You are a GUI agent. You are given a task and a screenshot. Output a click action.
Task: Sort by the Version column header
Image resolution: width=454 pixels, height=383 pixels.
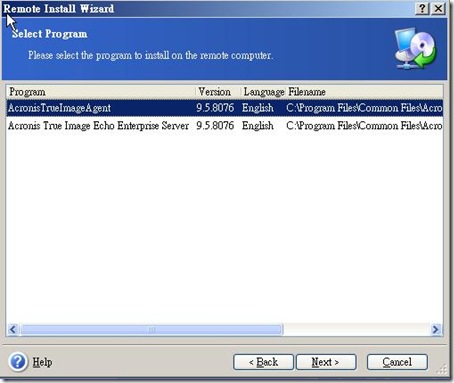point(218,92)
